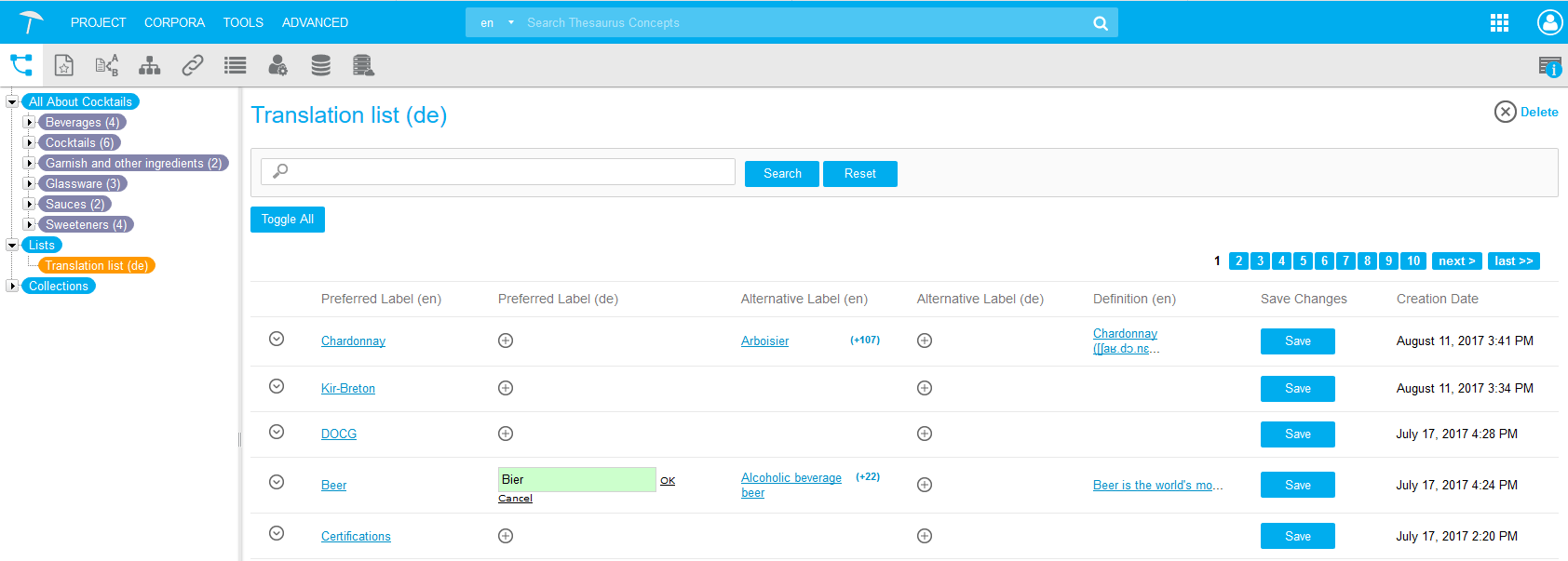The width and height of the screenshot is (1568, 561).
Task: Open the ADVANCED menu
Action: click(x=315, y=22)
